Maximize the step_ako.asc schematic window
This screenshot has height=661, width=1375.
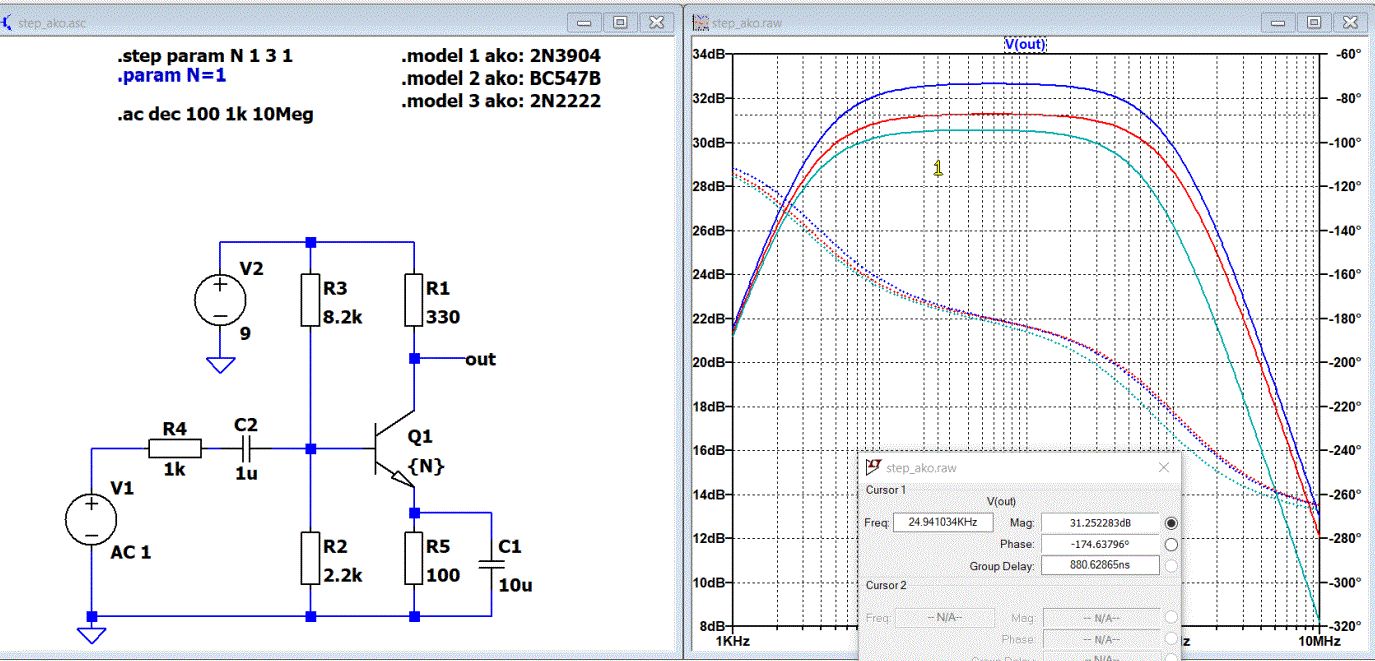(x=620, y=22)
